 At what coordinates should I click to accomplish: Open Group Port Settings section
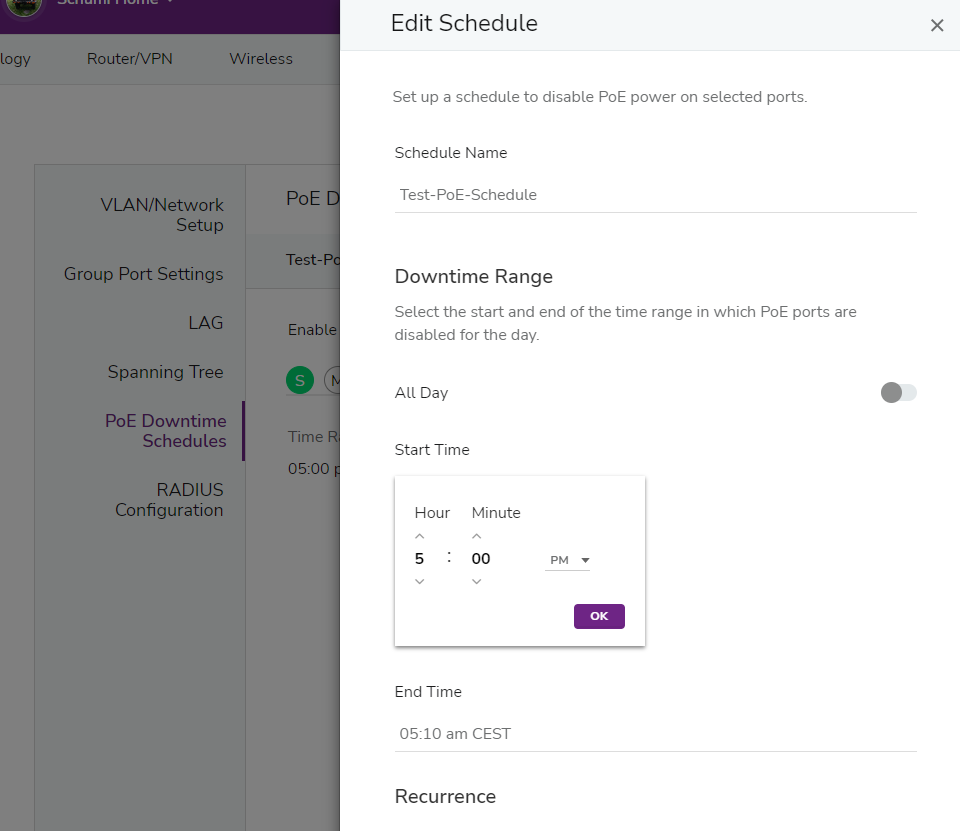tap(144, 274)
